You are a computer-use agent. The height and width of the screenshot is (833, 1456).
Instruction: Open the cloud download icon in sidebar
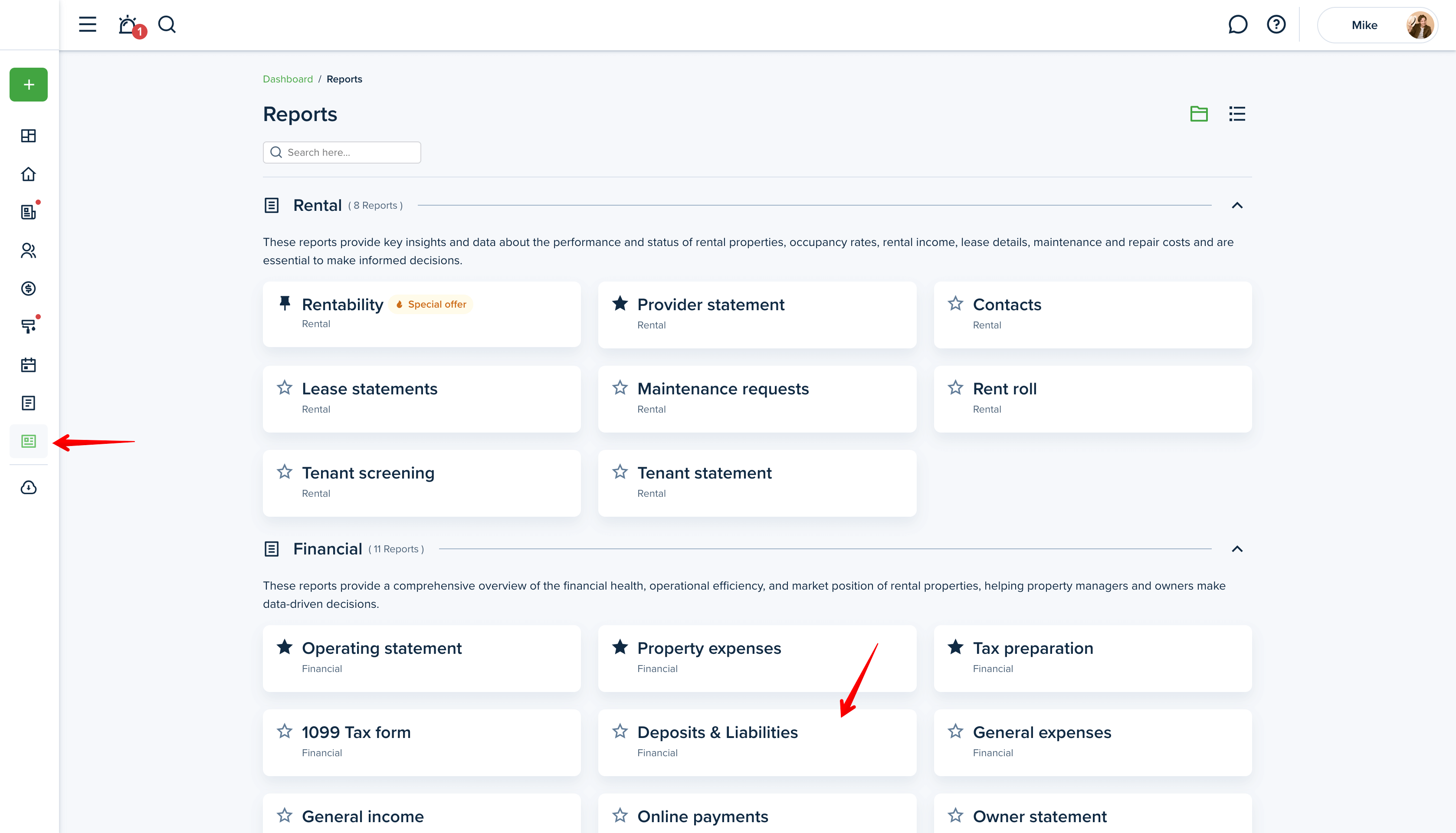tap(29, 488)
